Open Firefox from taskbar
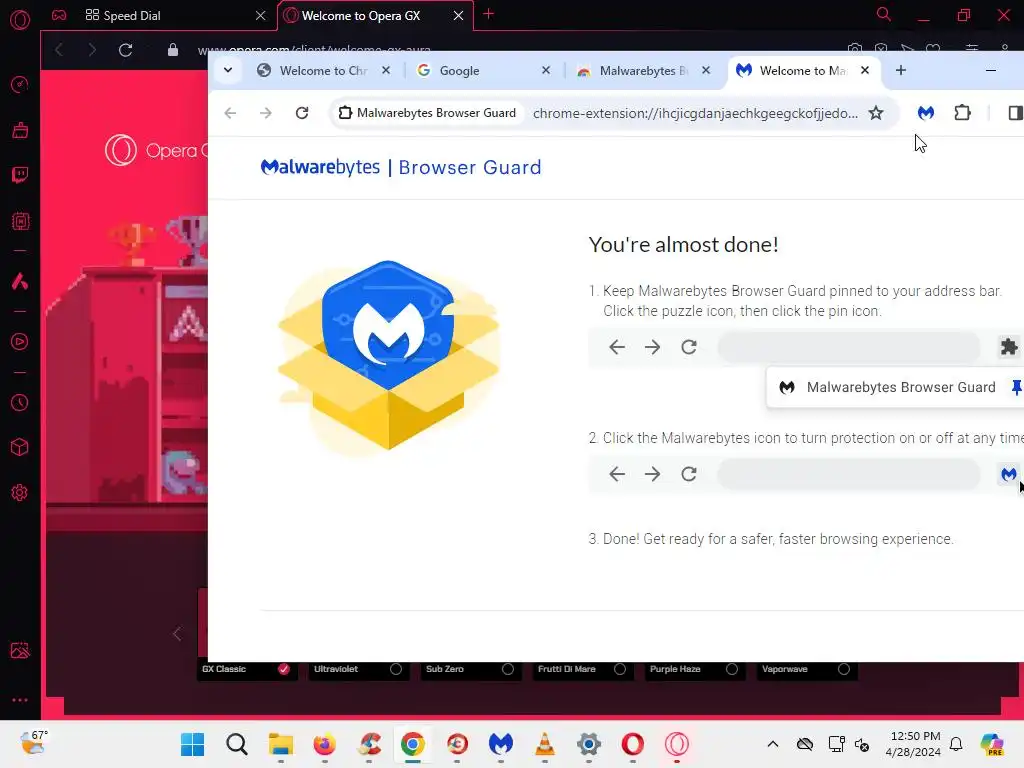This screenshot has width=1024, height=768. pyautogui.click(x=325, y=744)
